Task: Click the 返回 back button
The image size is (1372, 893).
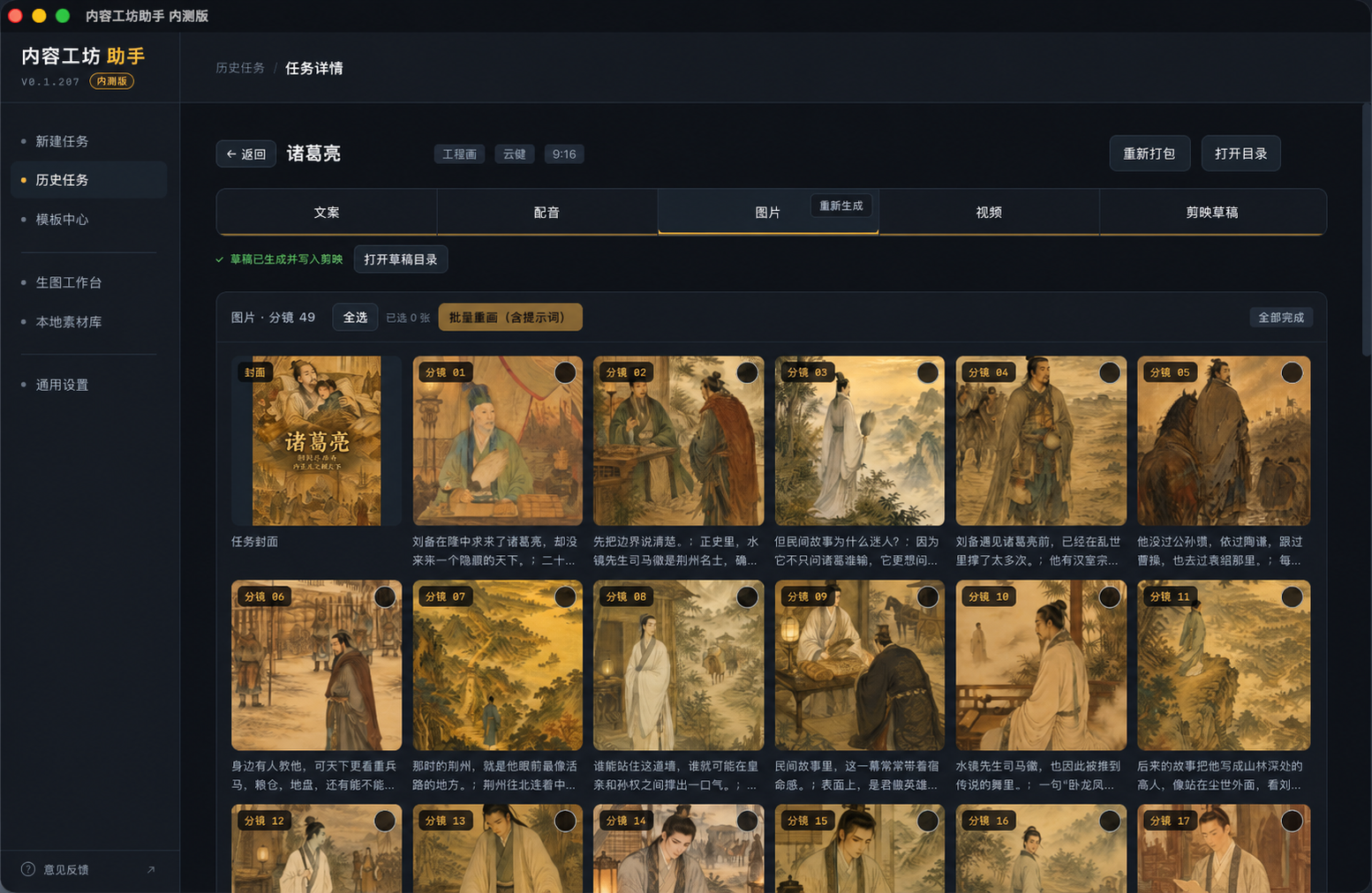Action: pyautogui.click(x=246, y=154)
